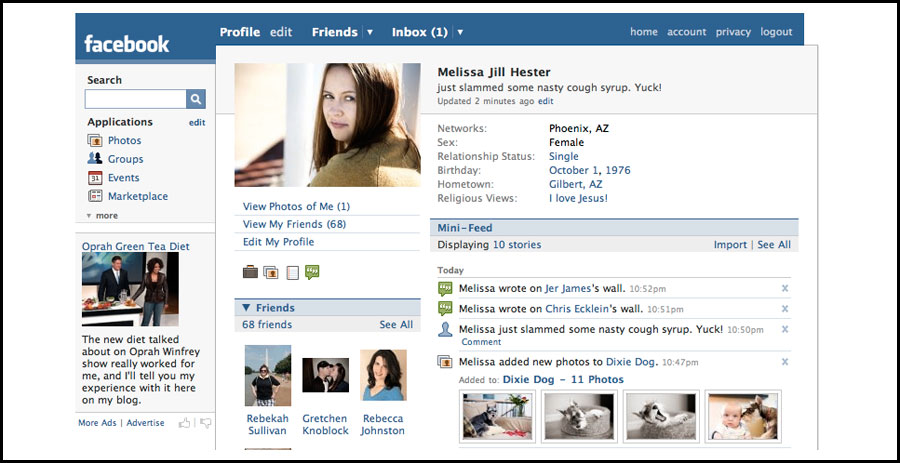Click the green wall speech-bubble icon under profile
900x463 pixels.
(x=312, y=272)
